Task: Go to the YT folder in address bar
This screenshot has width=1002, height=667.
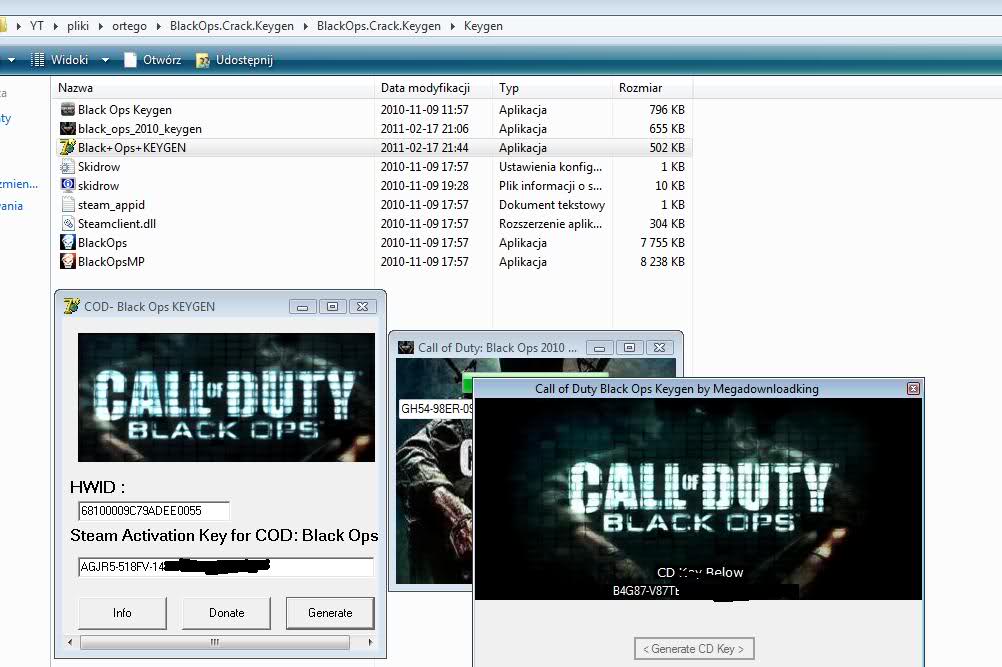Action: point(36,26)
